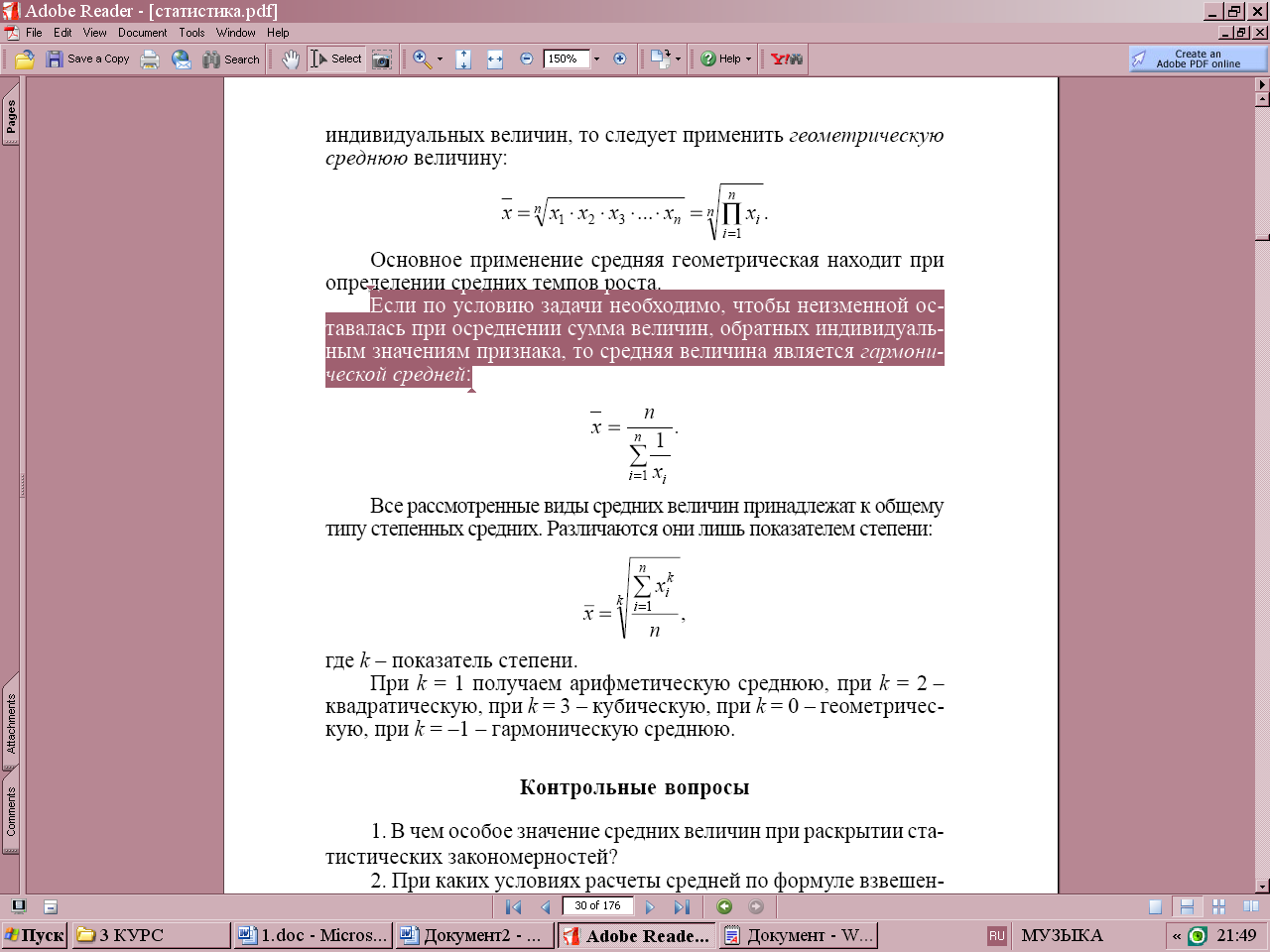Click the vertical scrollbar thumb
Image resolution: width=1270 pixels, height=952 pixels.
(x=1262, y=239)
